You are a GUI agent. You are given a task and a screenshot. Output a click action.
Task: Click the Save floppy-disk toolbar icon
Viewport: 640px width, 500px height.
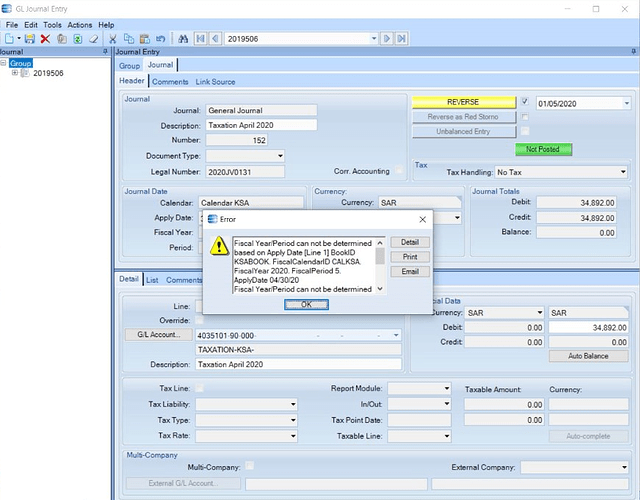point(29,39)
